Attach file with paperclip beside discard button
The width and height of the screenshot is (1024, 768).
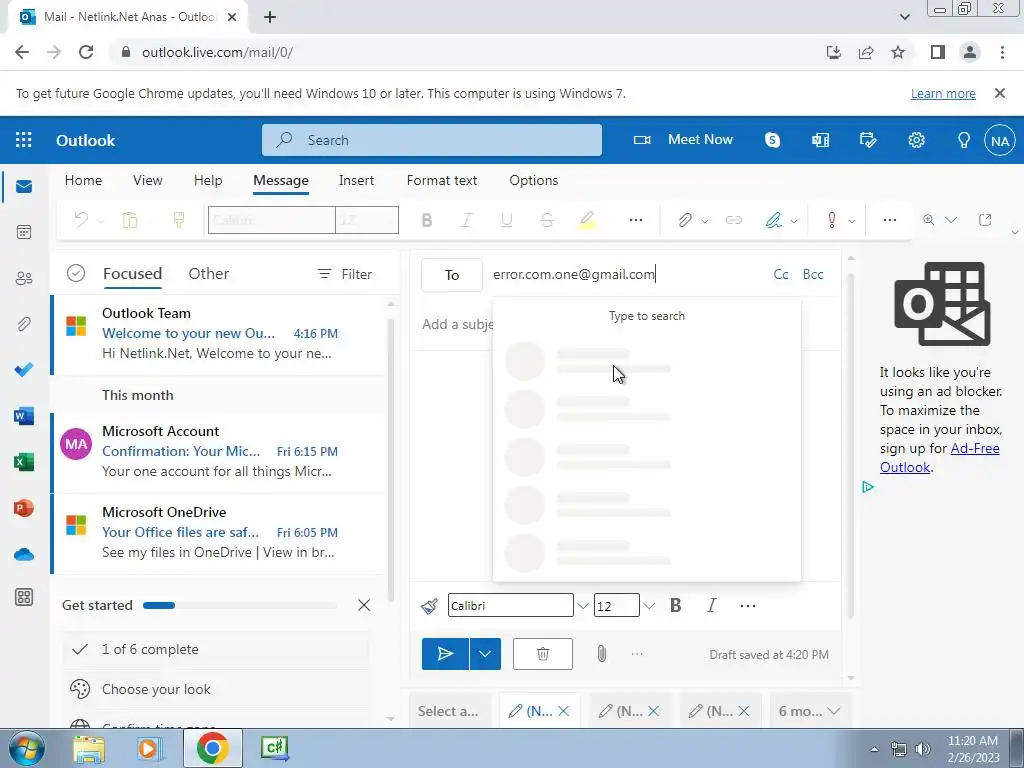tap(601, 654)
